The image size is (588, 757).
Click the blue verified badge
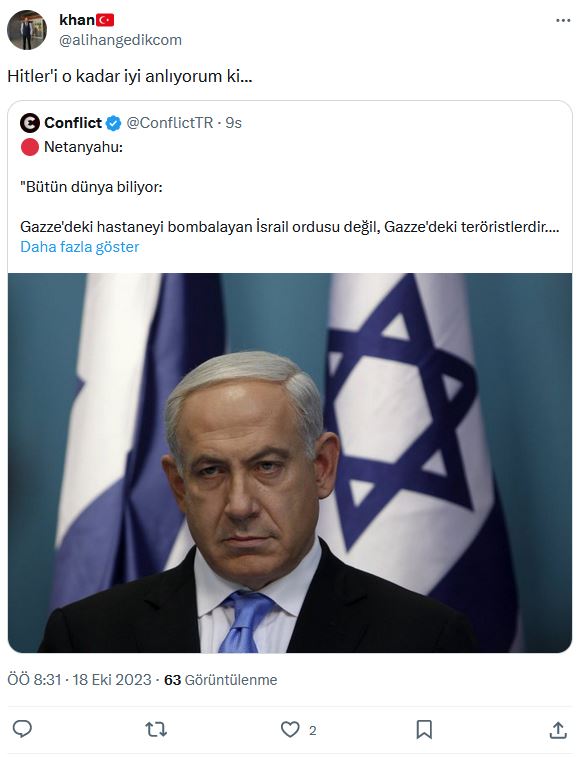[x=113, y=123]
